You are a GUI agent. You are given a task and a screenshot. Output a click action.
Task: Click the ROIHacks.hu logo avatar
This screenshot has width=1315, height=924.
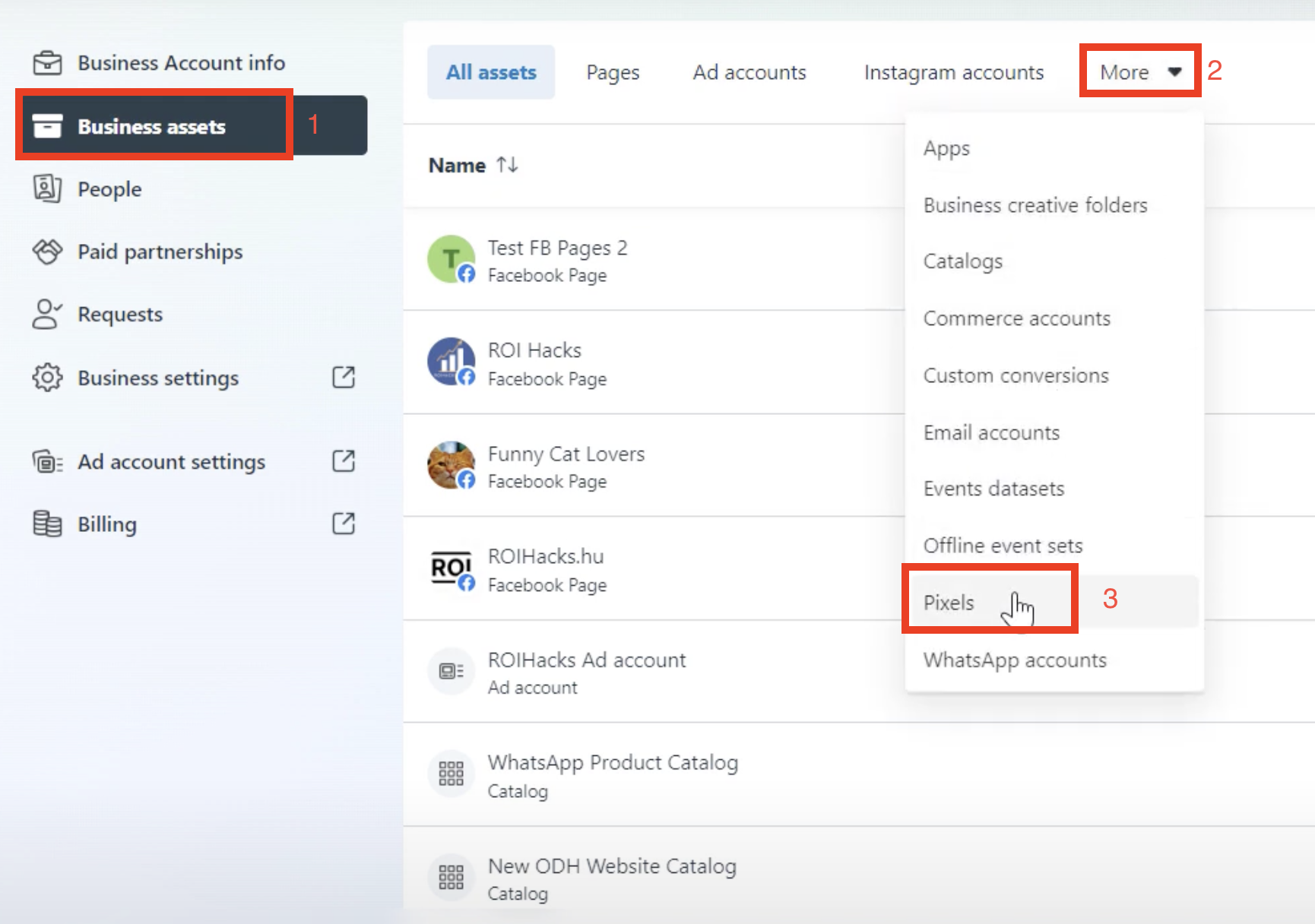452,568
